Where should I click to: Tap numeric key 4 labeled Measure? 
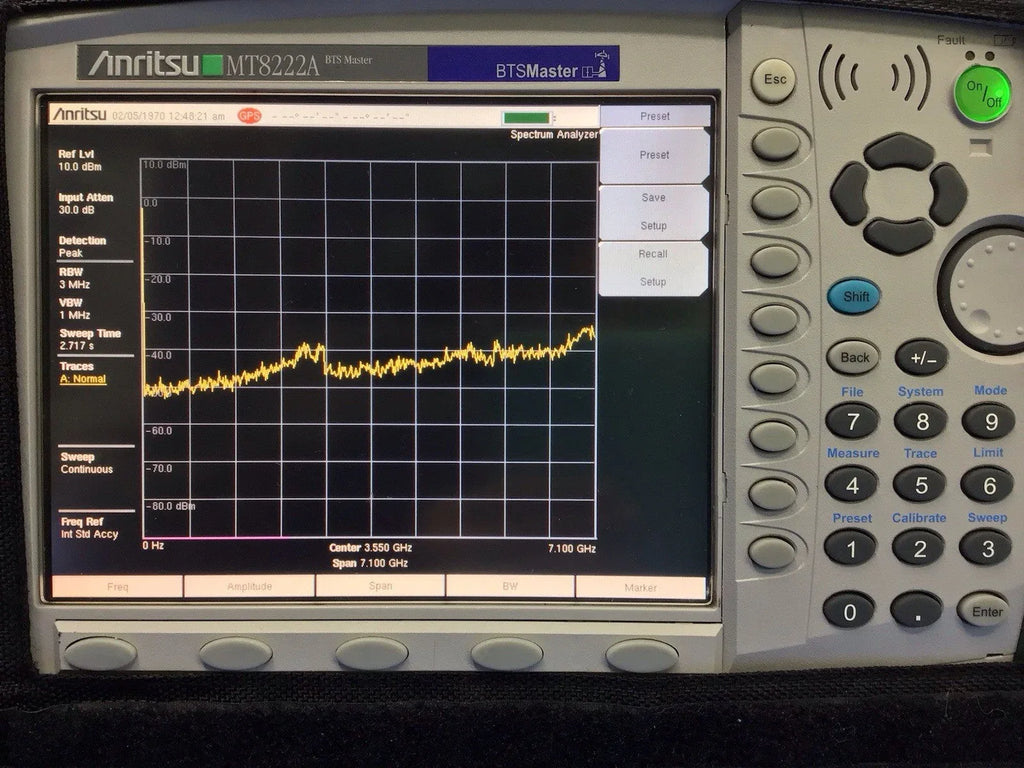851,485
